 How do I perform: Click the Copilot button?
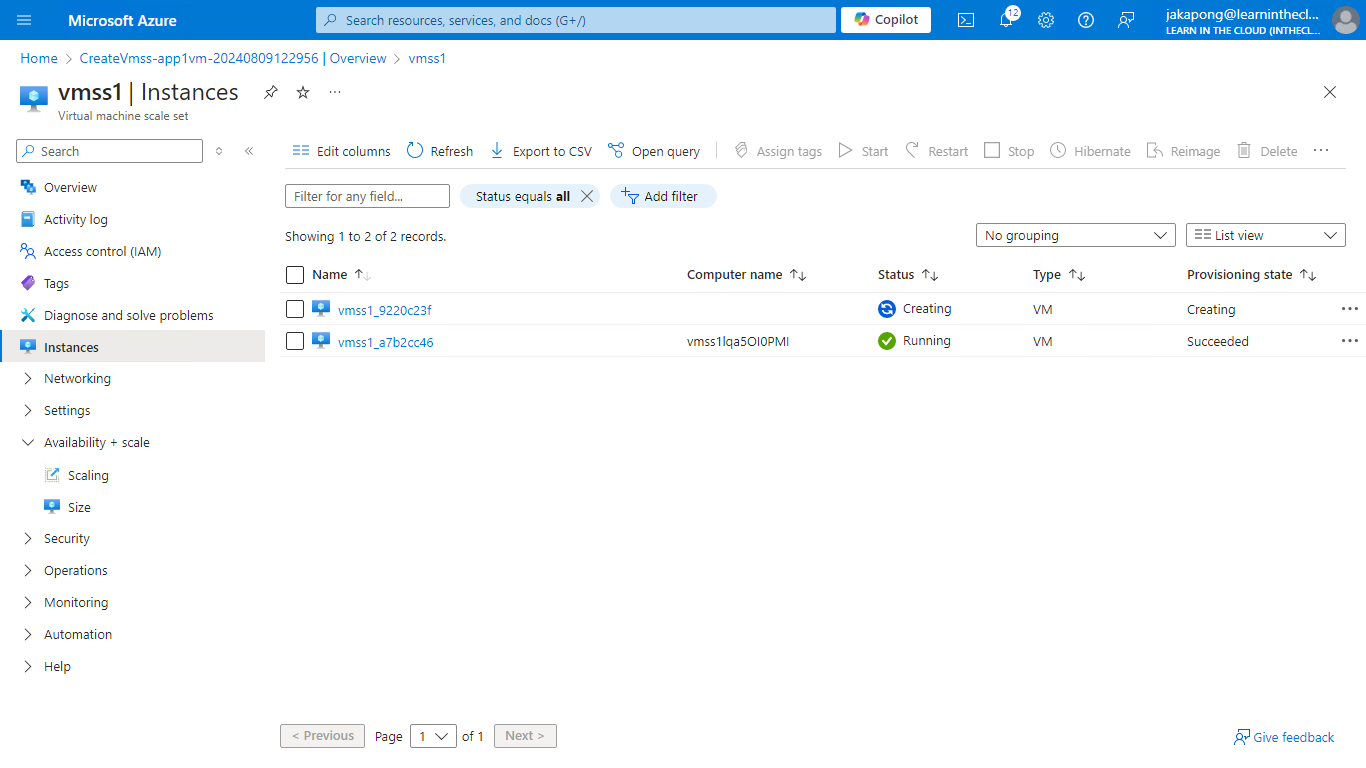(886, 20)
